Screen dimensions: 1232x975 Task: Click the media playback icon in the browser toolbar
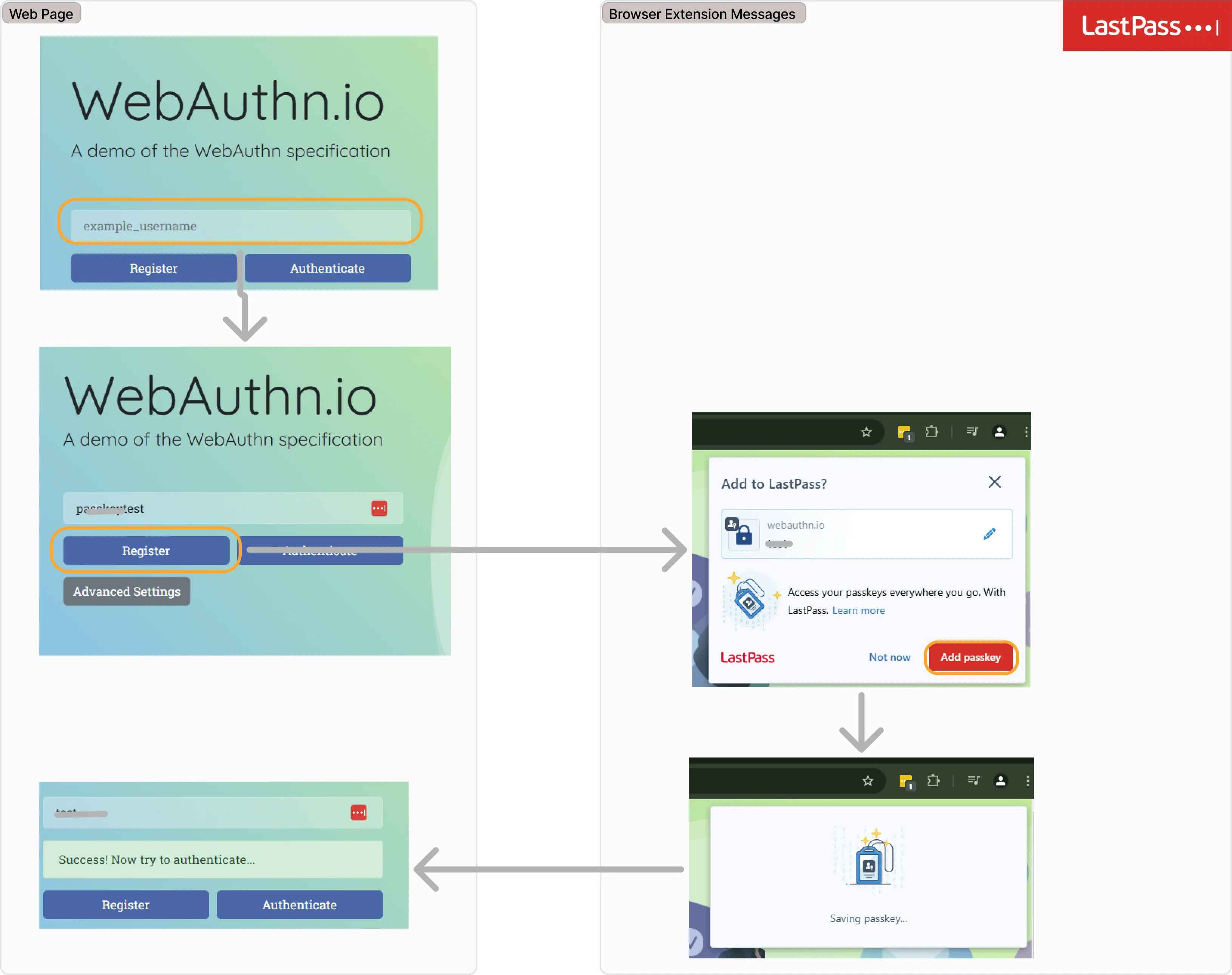pyautogui.click(x=972, y=432)
